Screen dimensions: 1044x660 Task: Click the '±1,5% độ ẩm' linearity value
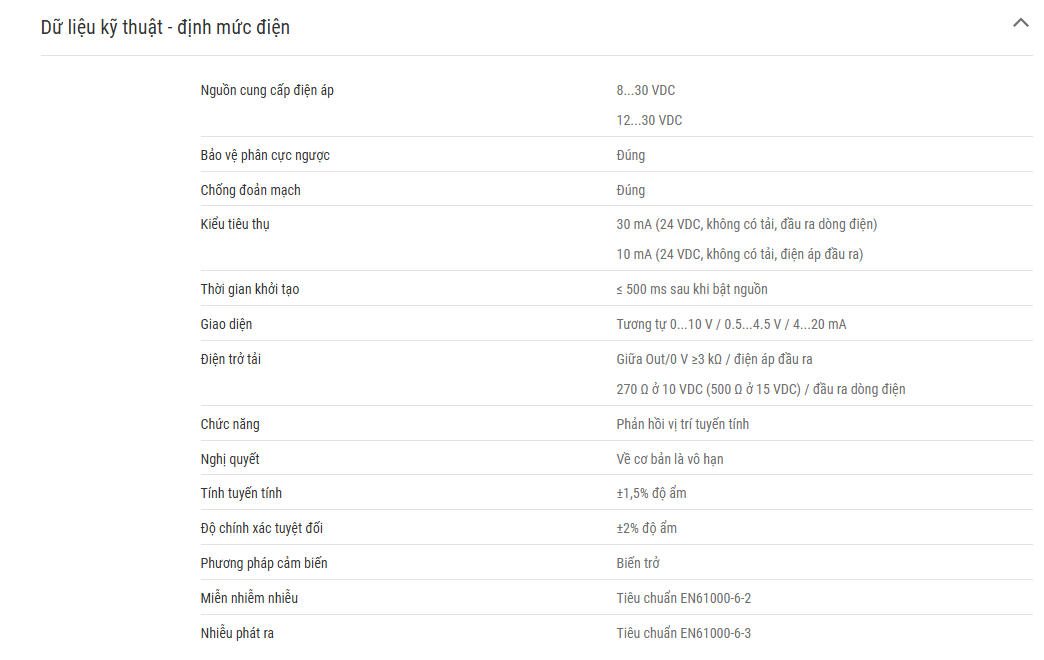651,494
